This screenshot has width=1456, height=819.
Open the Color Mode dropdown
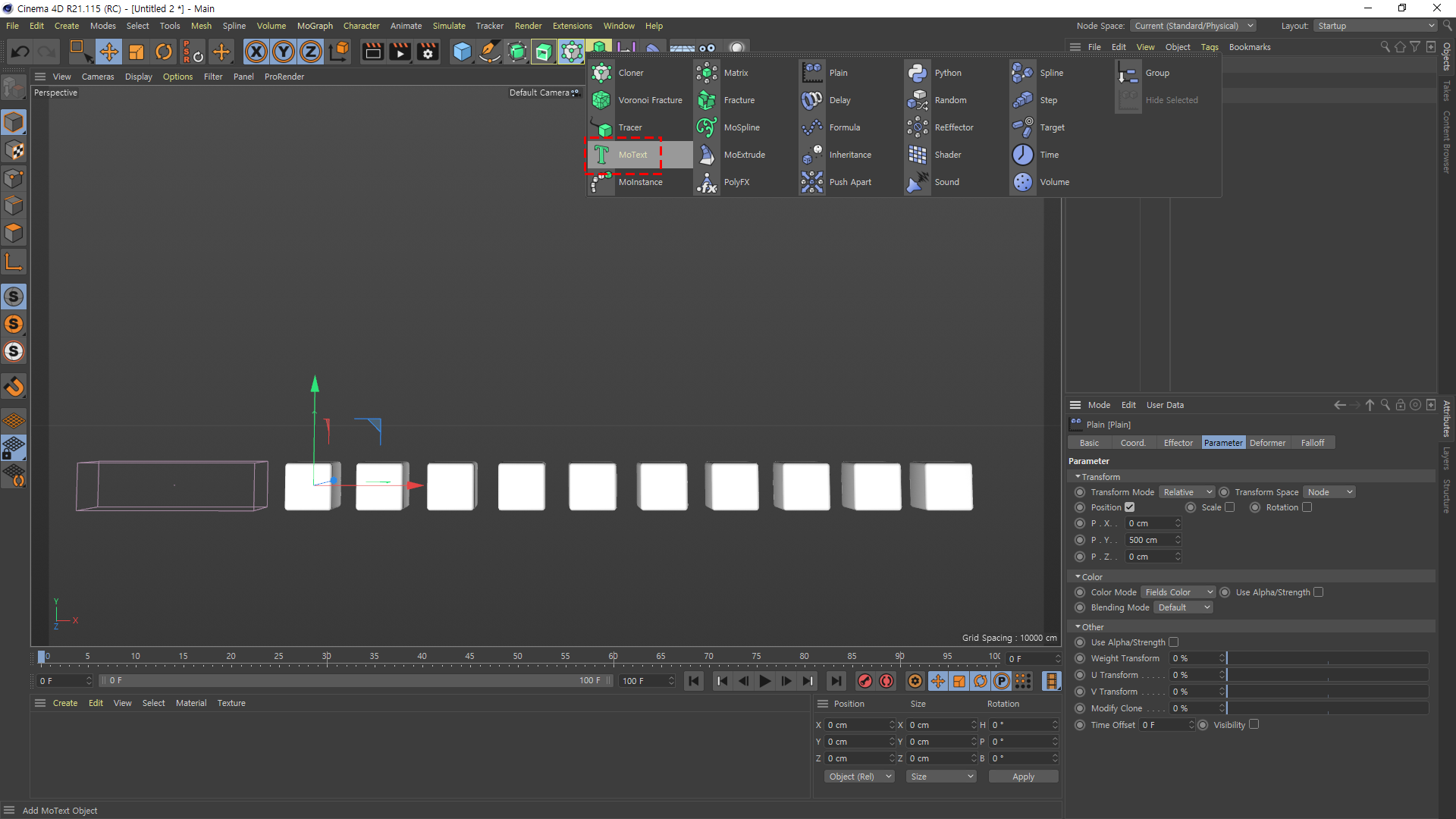[x=1178, y=592]
